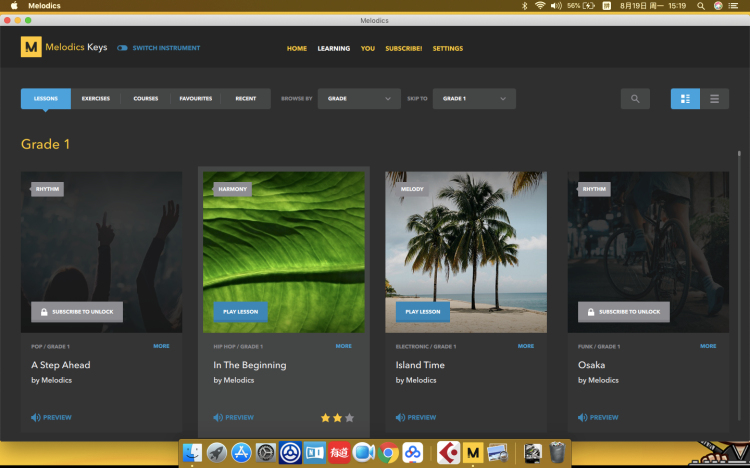Go to the Courses tab
750x468 pixels.
(x=146, y=99)
